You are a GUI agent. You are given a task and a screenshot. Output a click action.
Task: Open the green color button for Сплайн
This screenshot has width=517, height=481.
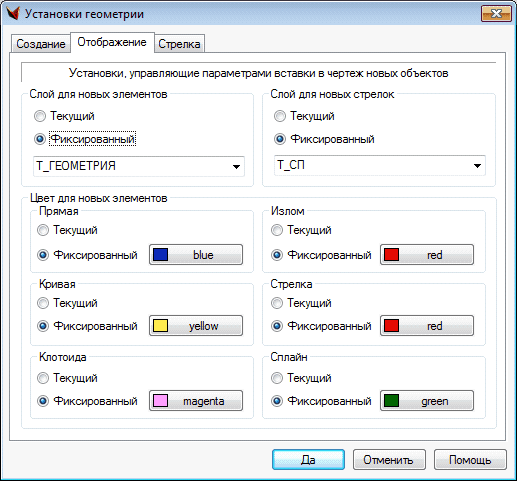click(x=427, y=401)
